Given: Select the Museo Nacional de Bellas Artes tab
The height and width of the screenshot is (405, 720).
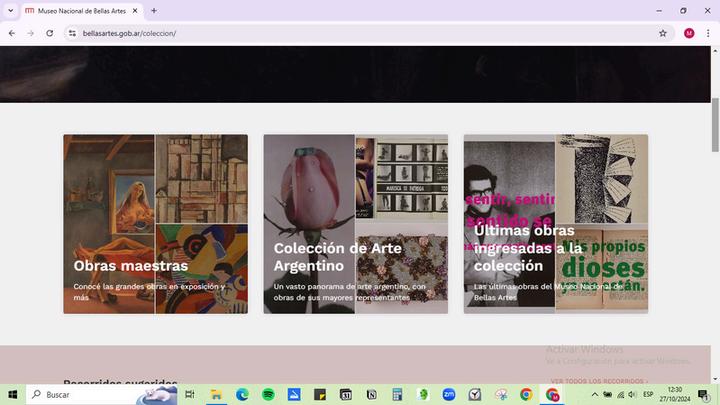Looking at the screenshot, I should pos(82,11).
